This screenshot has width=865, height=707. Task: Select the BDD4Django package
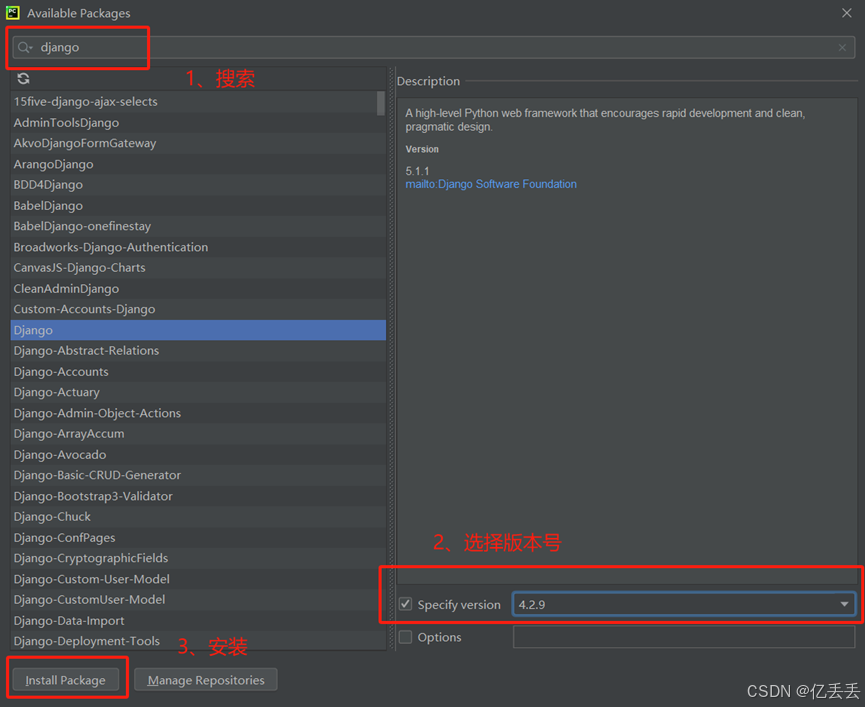coord(198,185)
